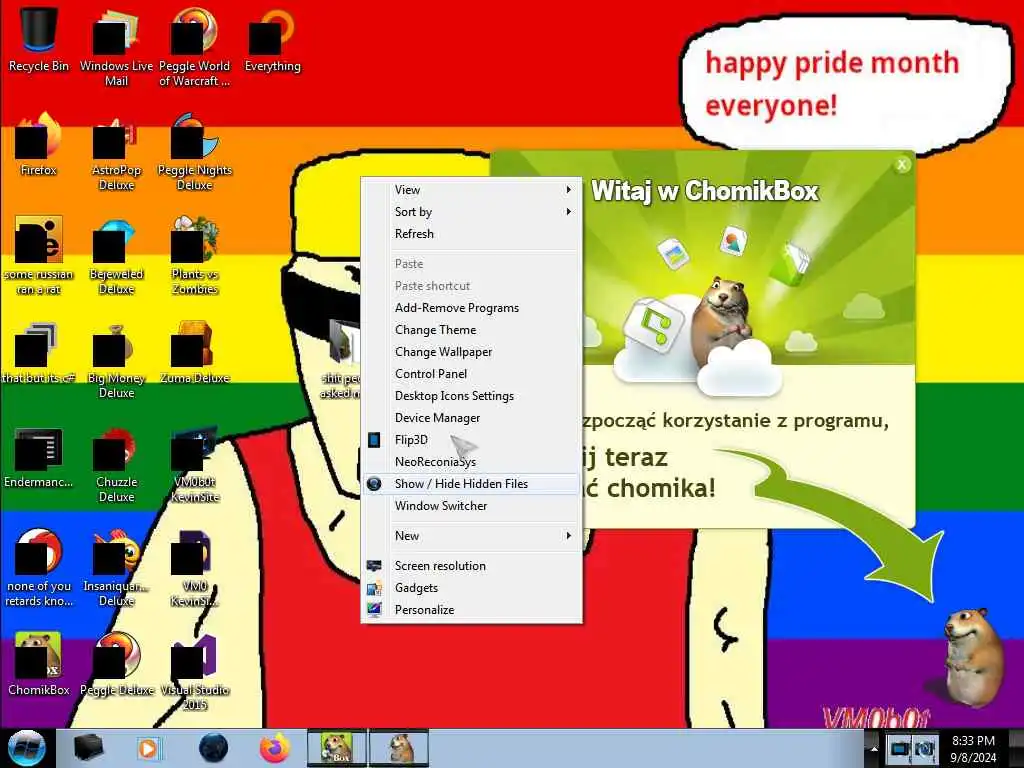Open media player taskbar icon
The image size is (1024, 768).
[x=148, y=748]
